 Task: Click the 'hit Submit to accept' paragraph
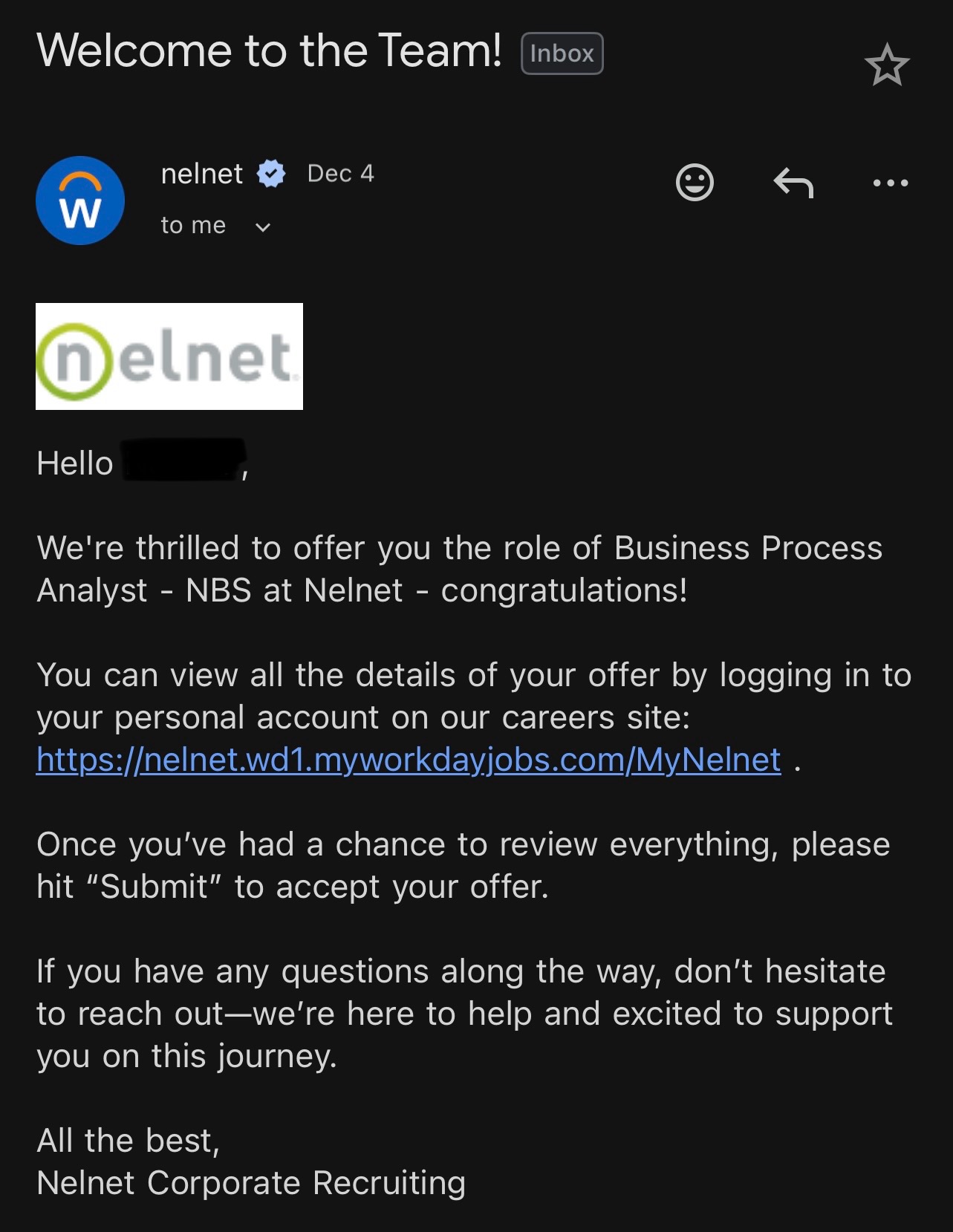point(462,865)
